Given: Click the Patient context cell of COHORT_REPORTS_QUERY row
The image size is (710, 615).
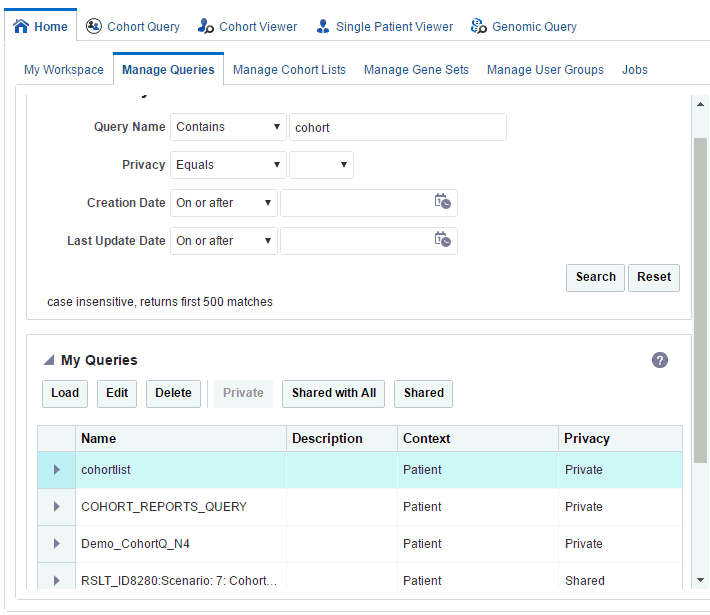Looking at the screenshot, I should coord(478,507).
